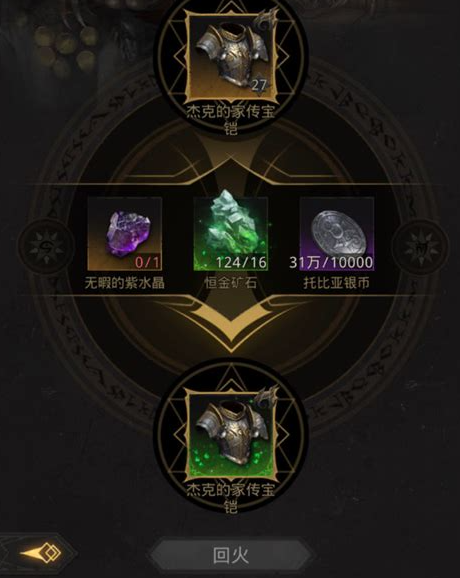This screenshot has height=578, width=460.
Task: Click the bottom 杰克的家传宝铠 name label
Action: pyautogui.click(x=231, y=498)
